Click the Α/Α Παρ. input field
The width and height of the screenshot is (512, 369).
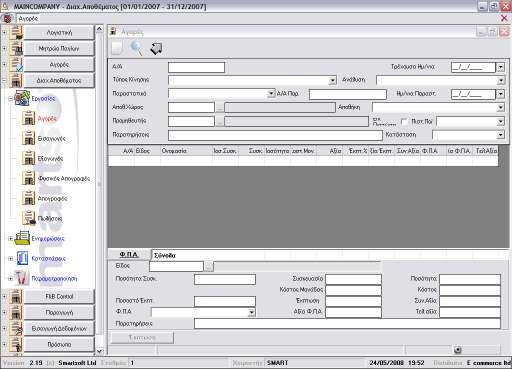pyautogui.click(x=348, y=94)
